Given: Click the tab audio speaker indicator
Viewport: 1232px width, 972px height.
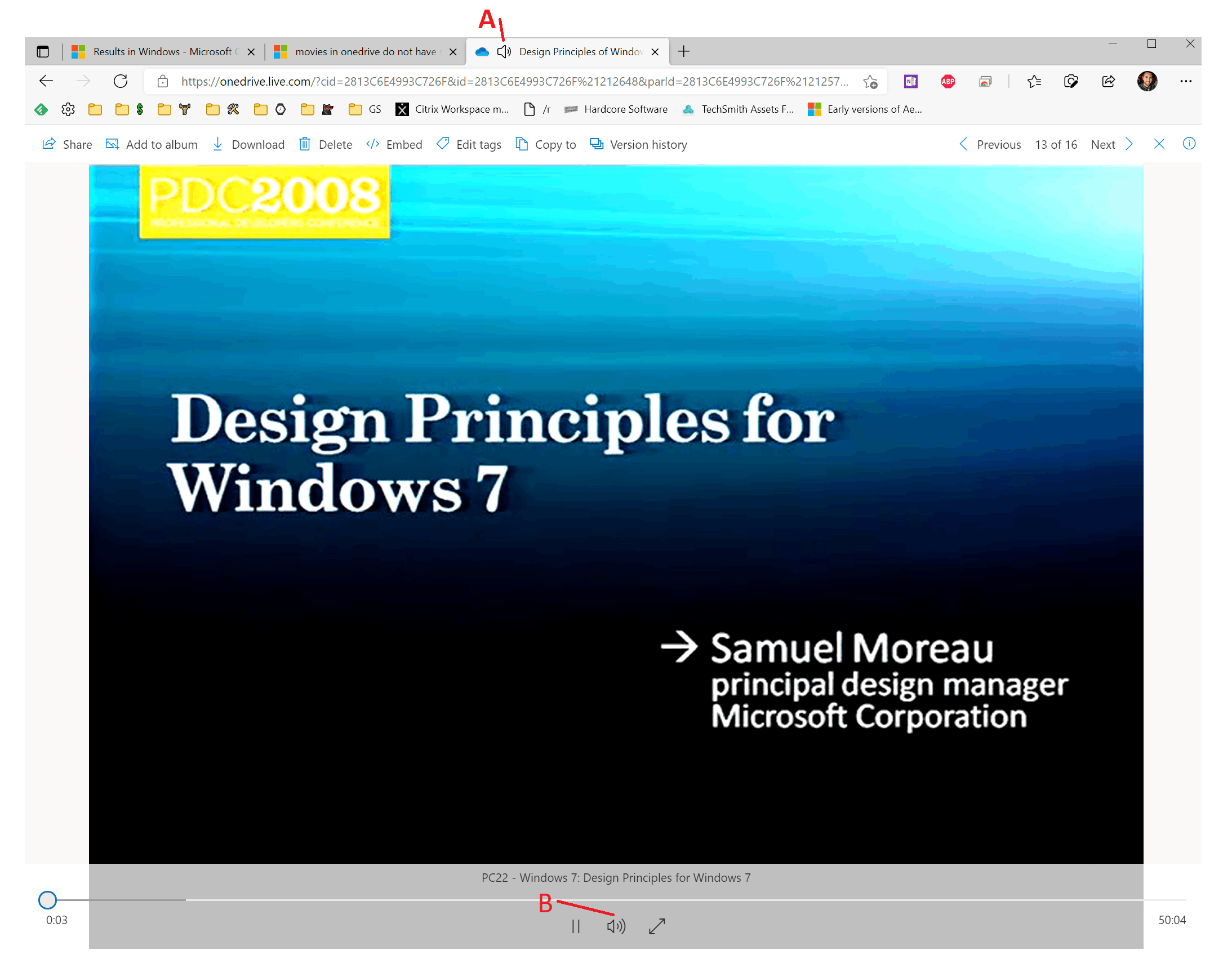Looking at the screenshot, I should (504, 52).
